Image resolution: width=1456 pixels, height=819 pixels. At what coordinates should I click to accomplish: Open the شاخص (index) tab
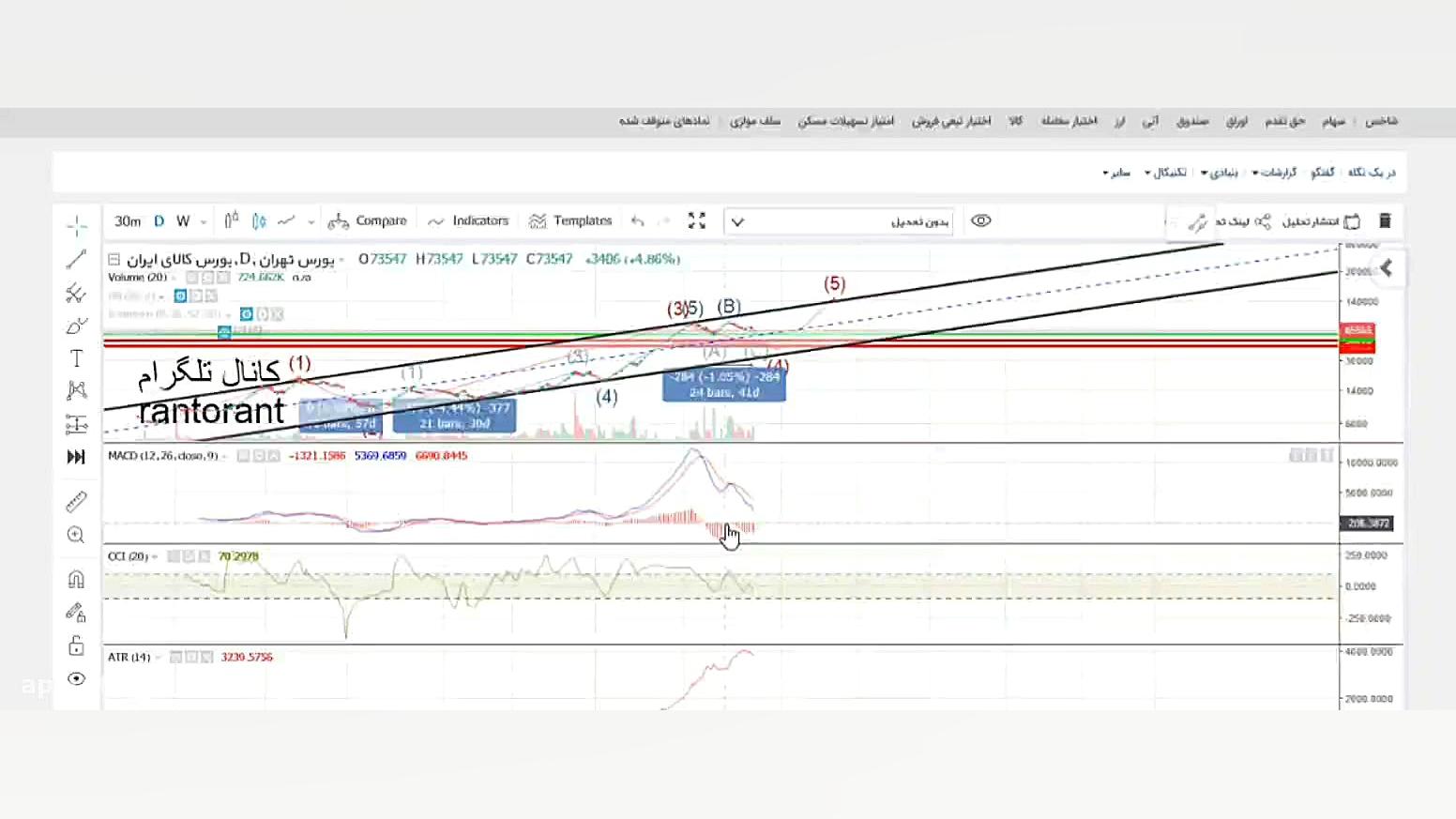[x=1381, y=121]
